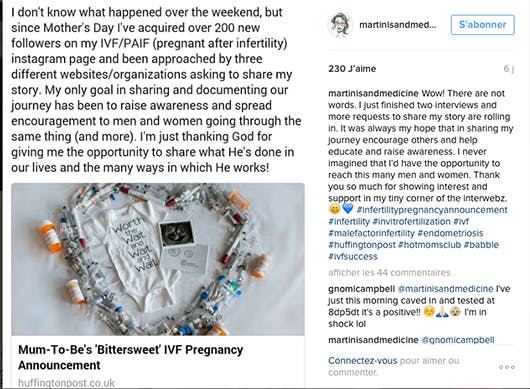Click the S'abonner follow button

point(482,25)
